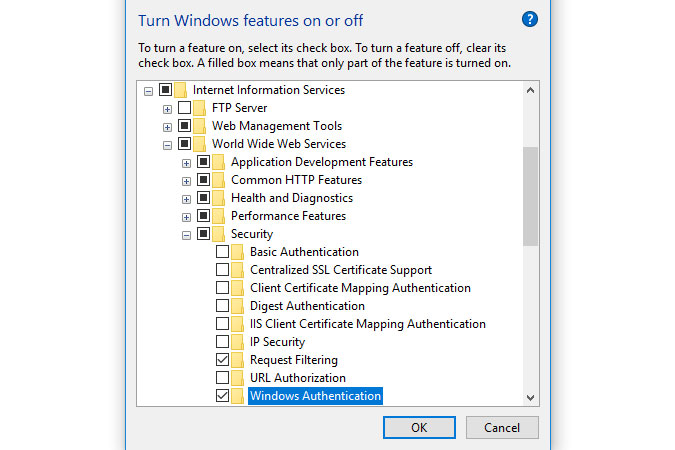Viewport: 675px width, 450px height.
Task: Click the FTP Server folder icon
Action: tap(200, 108)
